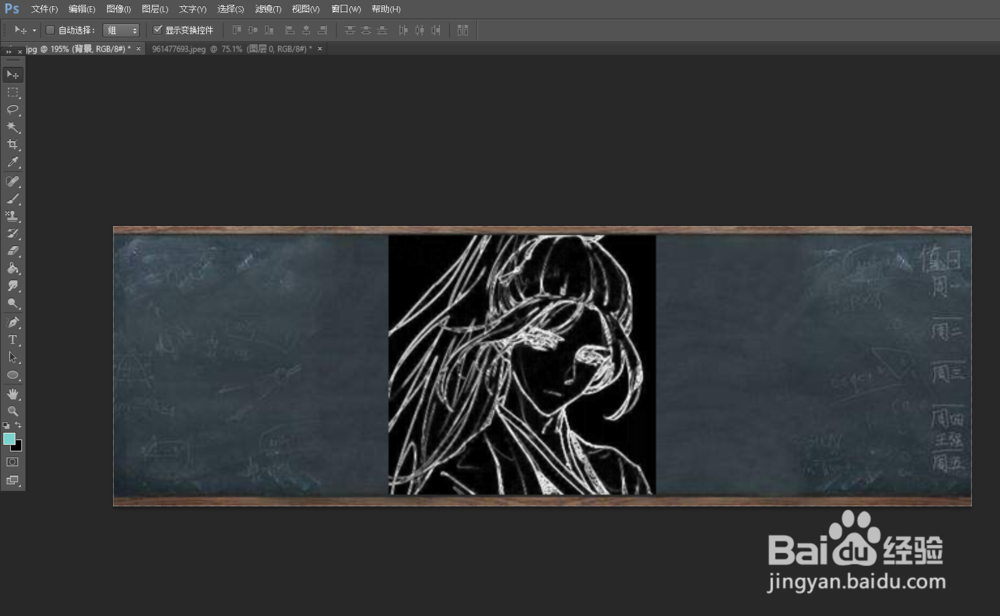Select the Crop tool
The width and height of the screenshot is (1000, 616).
(13, 145)
